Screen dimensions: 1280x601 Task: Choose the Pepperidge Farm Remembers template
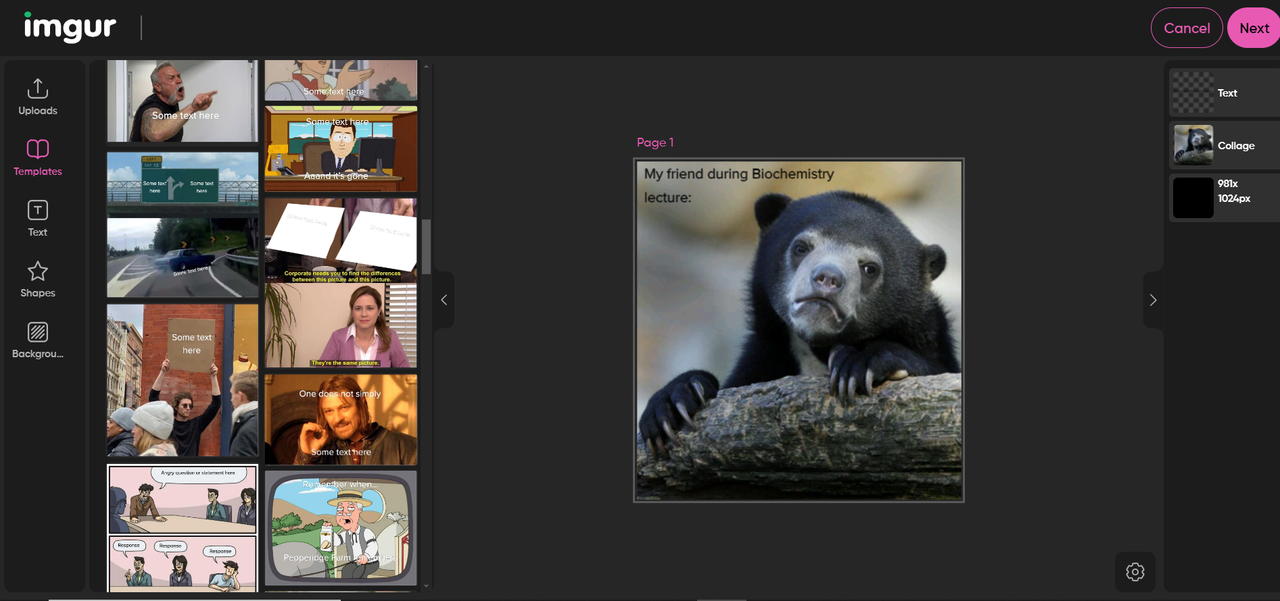(x=341, y=528)
